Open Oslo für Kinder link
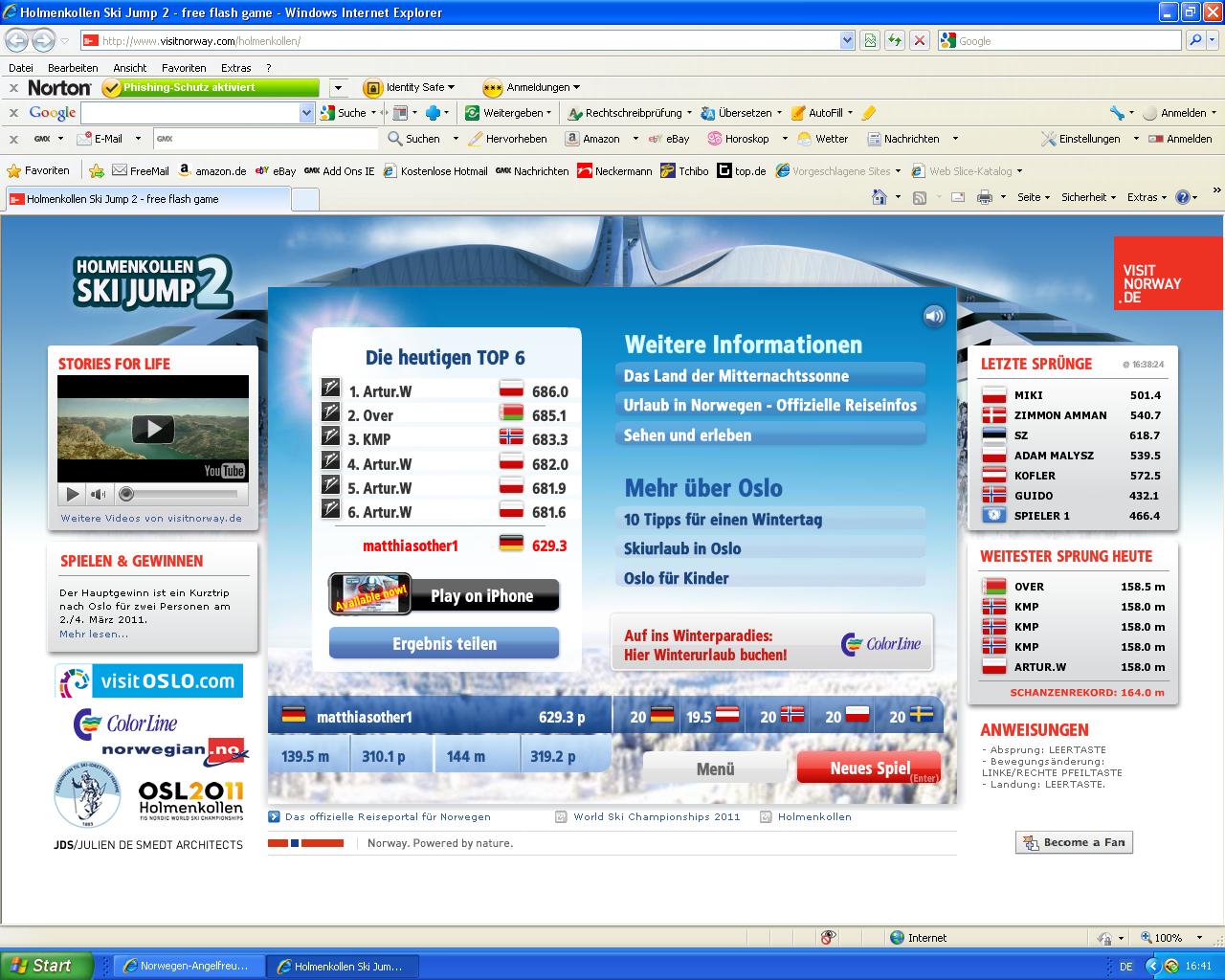The width and height of the screenshot is (1225, 980). pos(770,578)
